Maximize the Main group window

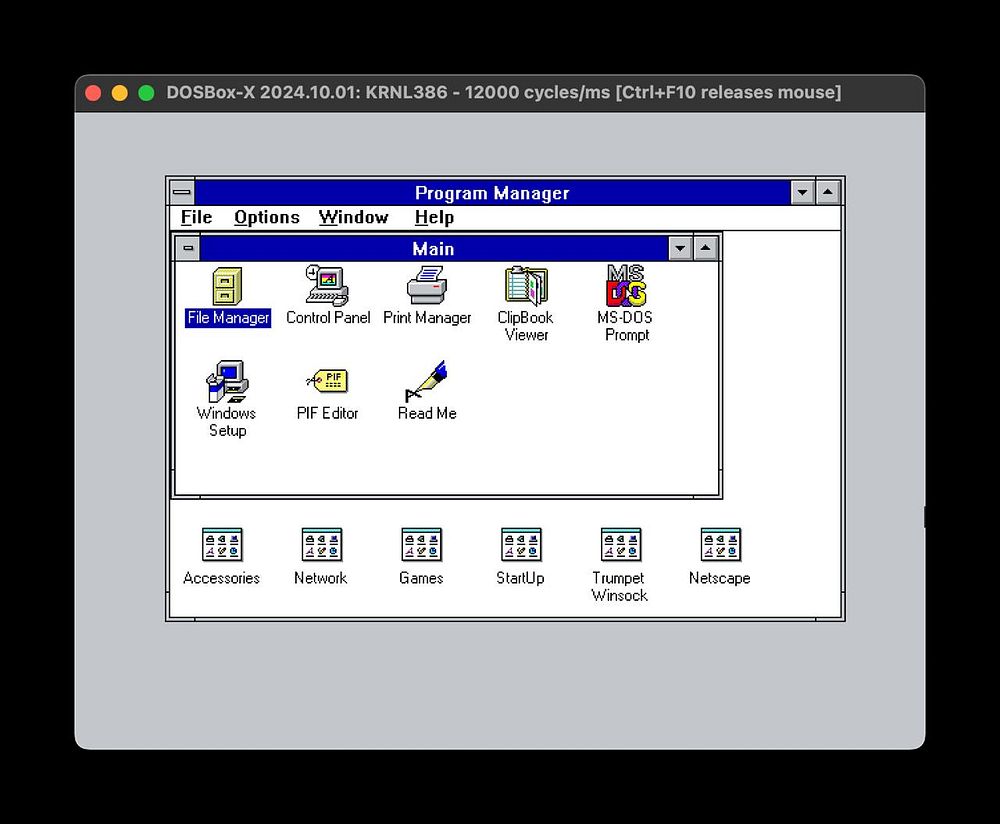point(705,248)
